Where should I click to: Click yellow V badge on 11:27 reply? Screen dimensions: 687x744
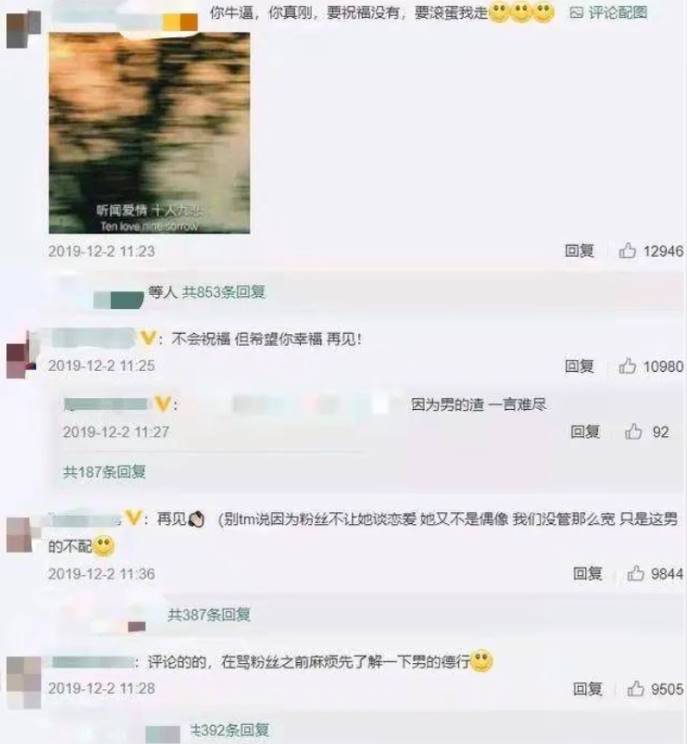163,404
